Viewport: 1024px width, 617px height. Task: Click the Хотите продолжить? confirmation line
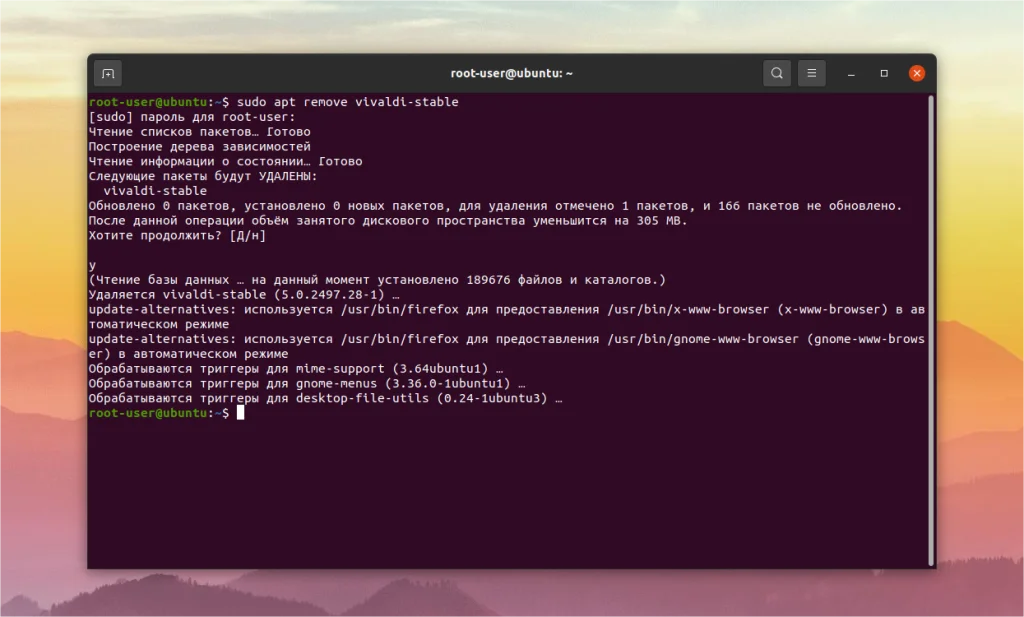[176, 234]
